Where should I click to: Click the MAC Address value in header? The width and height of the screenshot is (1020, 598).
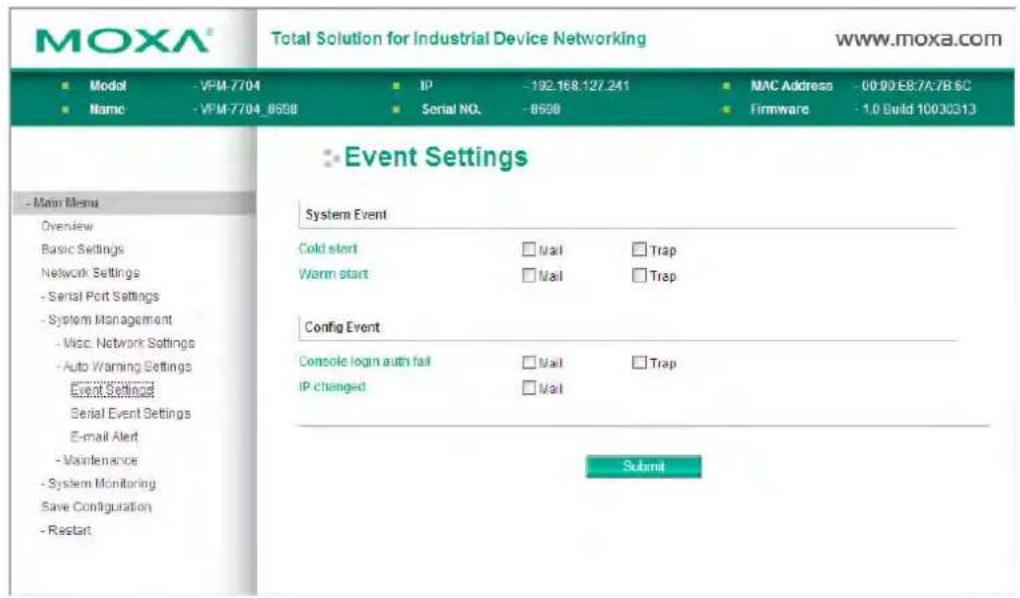(x=913, y=86)
